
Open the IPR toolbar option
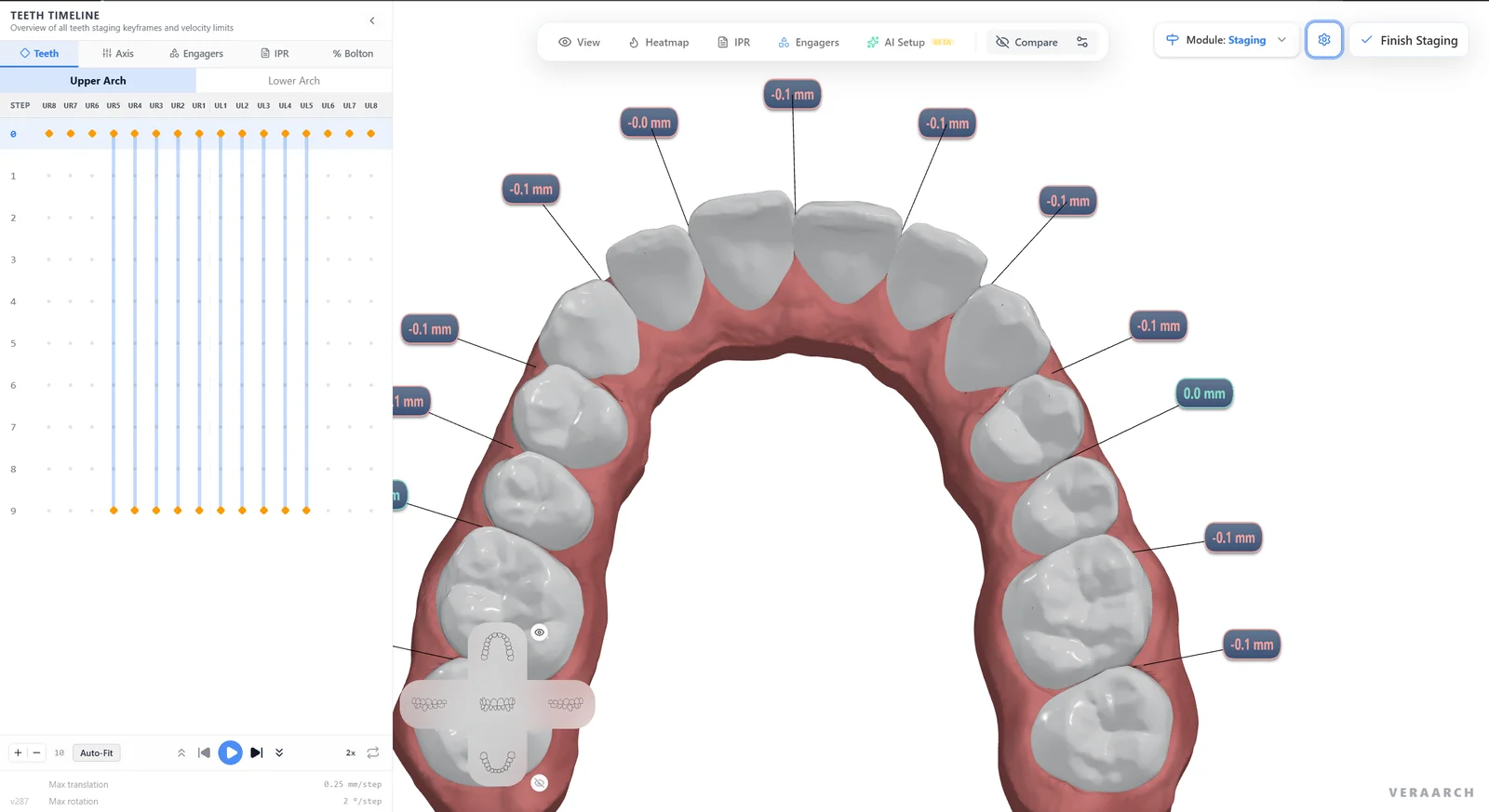click(x=733, y=42)
